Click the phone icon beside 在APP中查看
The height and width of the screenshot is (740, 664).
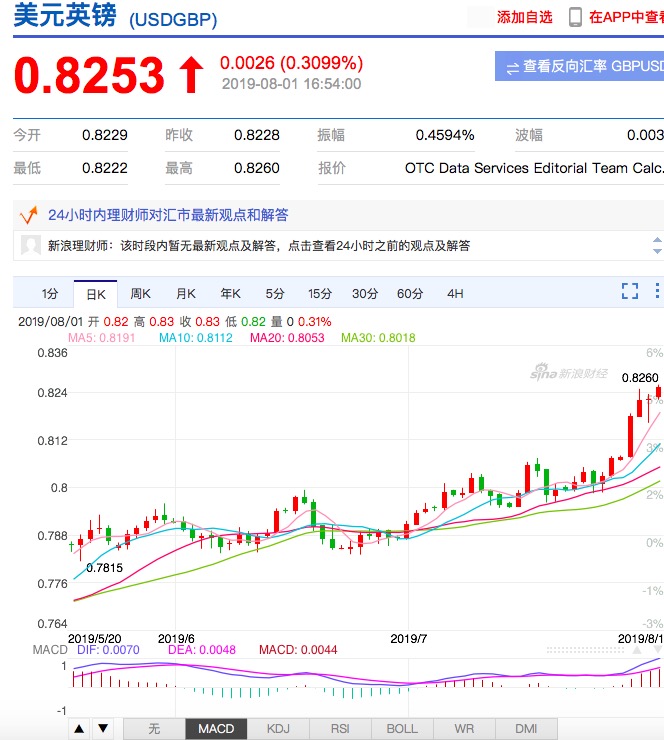click(x=576, y=17)
